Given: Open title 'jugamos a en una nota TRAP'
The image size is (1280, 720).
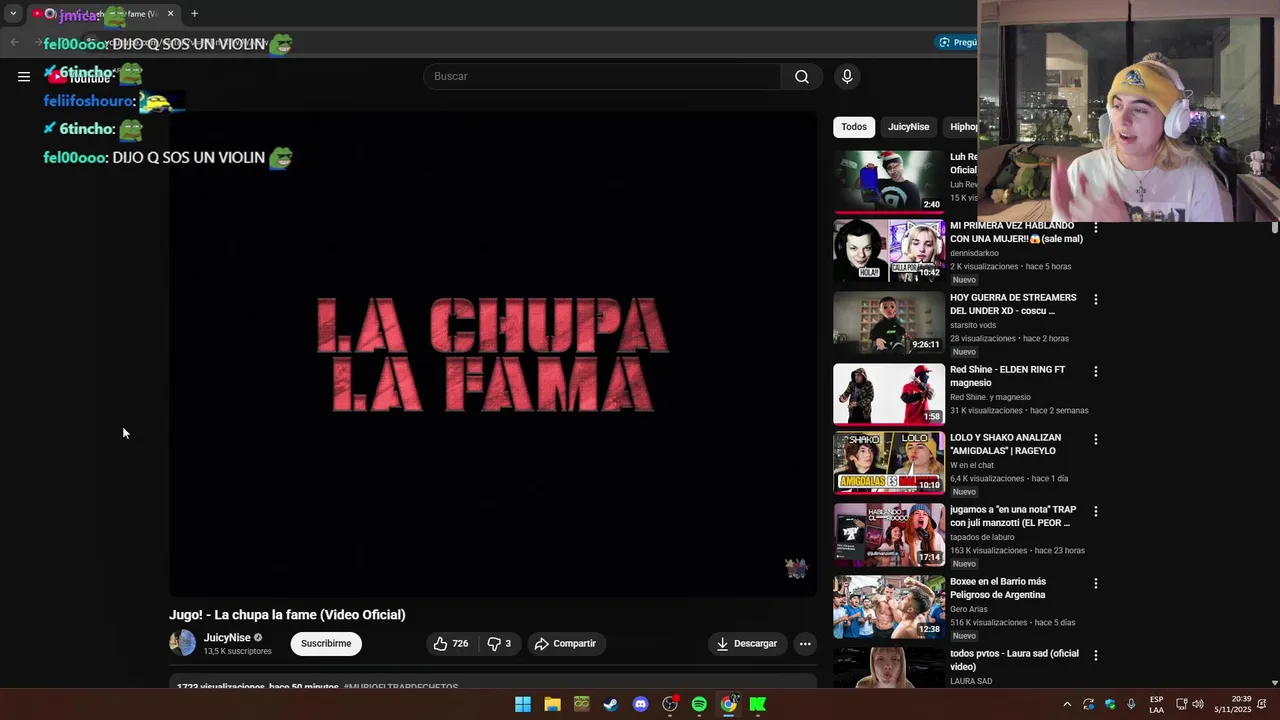Looking at the screenshot, I should (x=1013, y=516).
